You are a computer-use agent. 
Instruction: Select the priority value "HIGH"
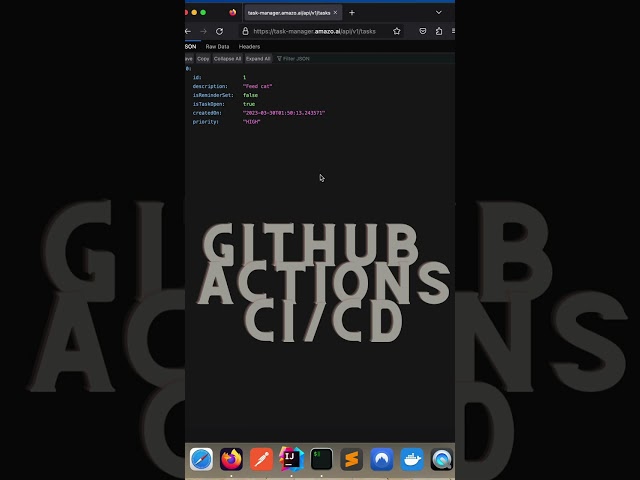click(x=251, y=122)
